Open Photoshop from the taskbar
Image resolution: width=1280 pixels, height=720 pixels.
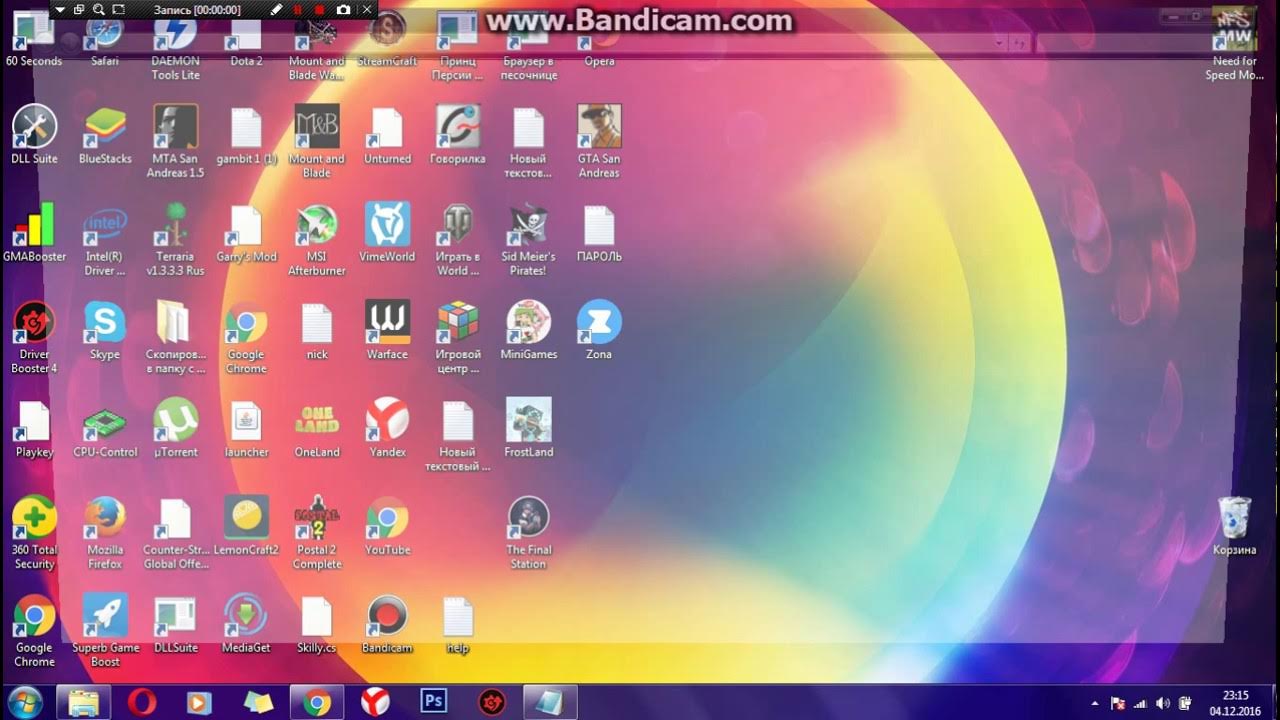434,702
